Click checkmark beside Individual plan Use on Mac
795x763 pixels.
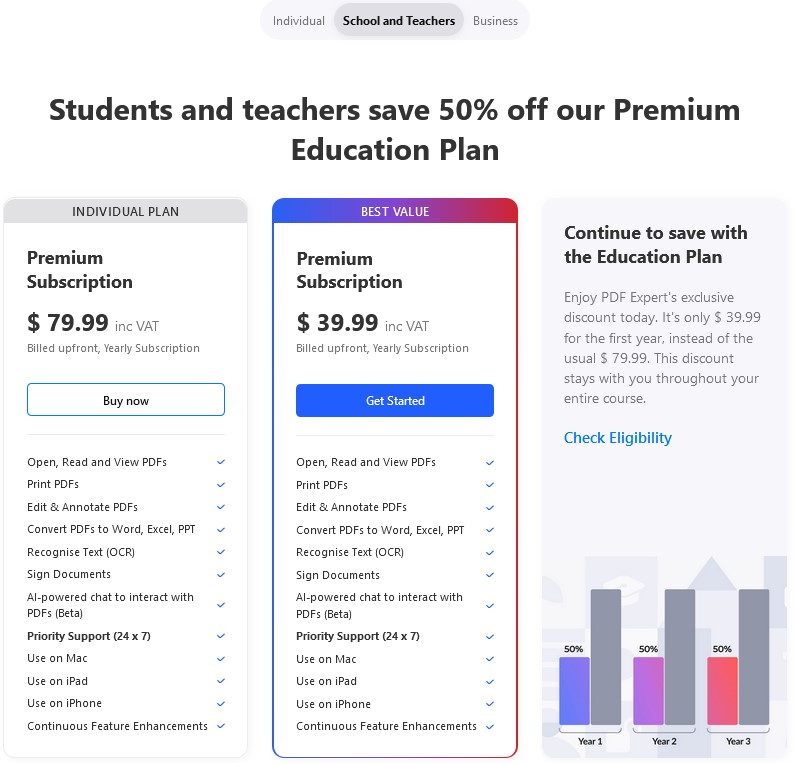pyautogui.click(x=221, y=659)
